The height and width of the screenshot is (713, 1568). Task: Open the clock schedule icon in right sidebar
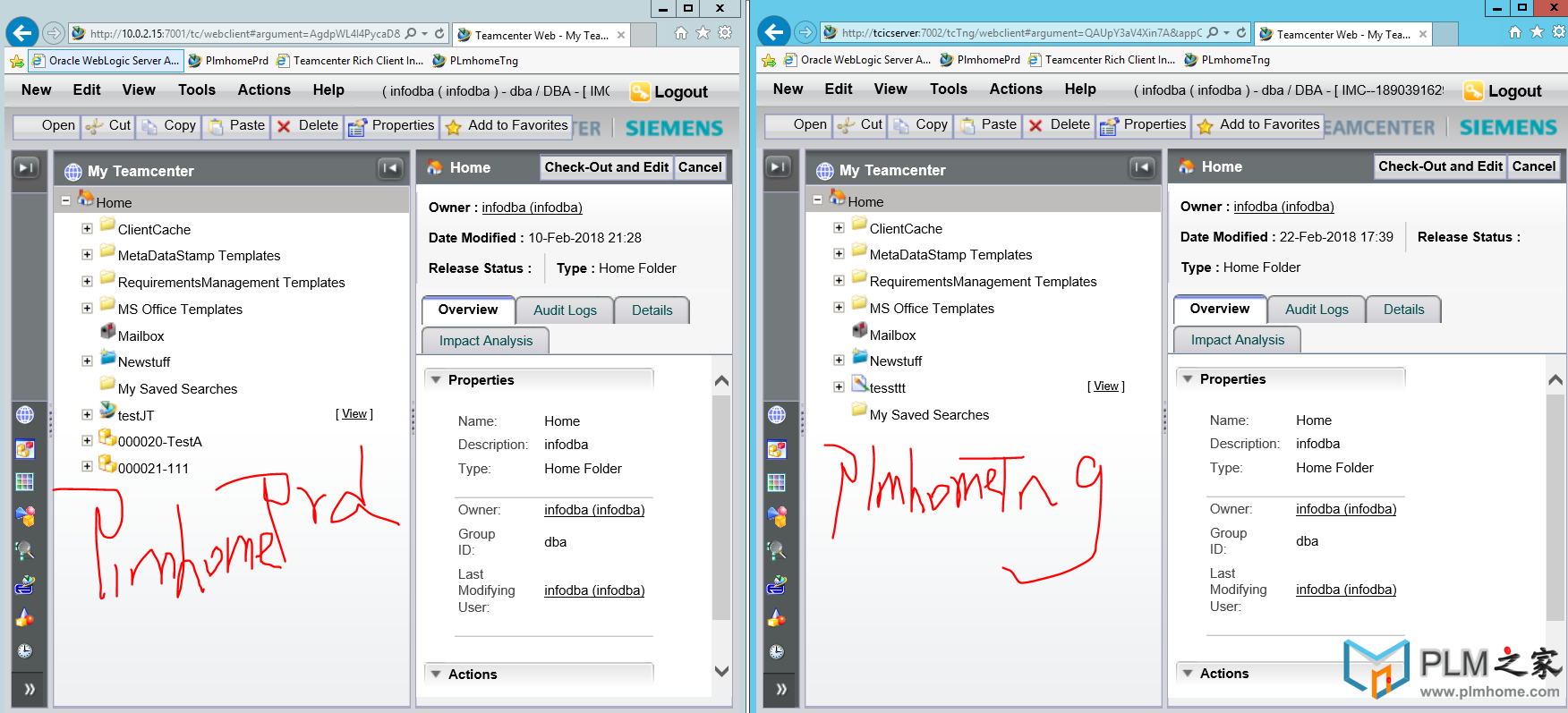click(x=777, y=651)
